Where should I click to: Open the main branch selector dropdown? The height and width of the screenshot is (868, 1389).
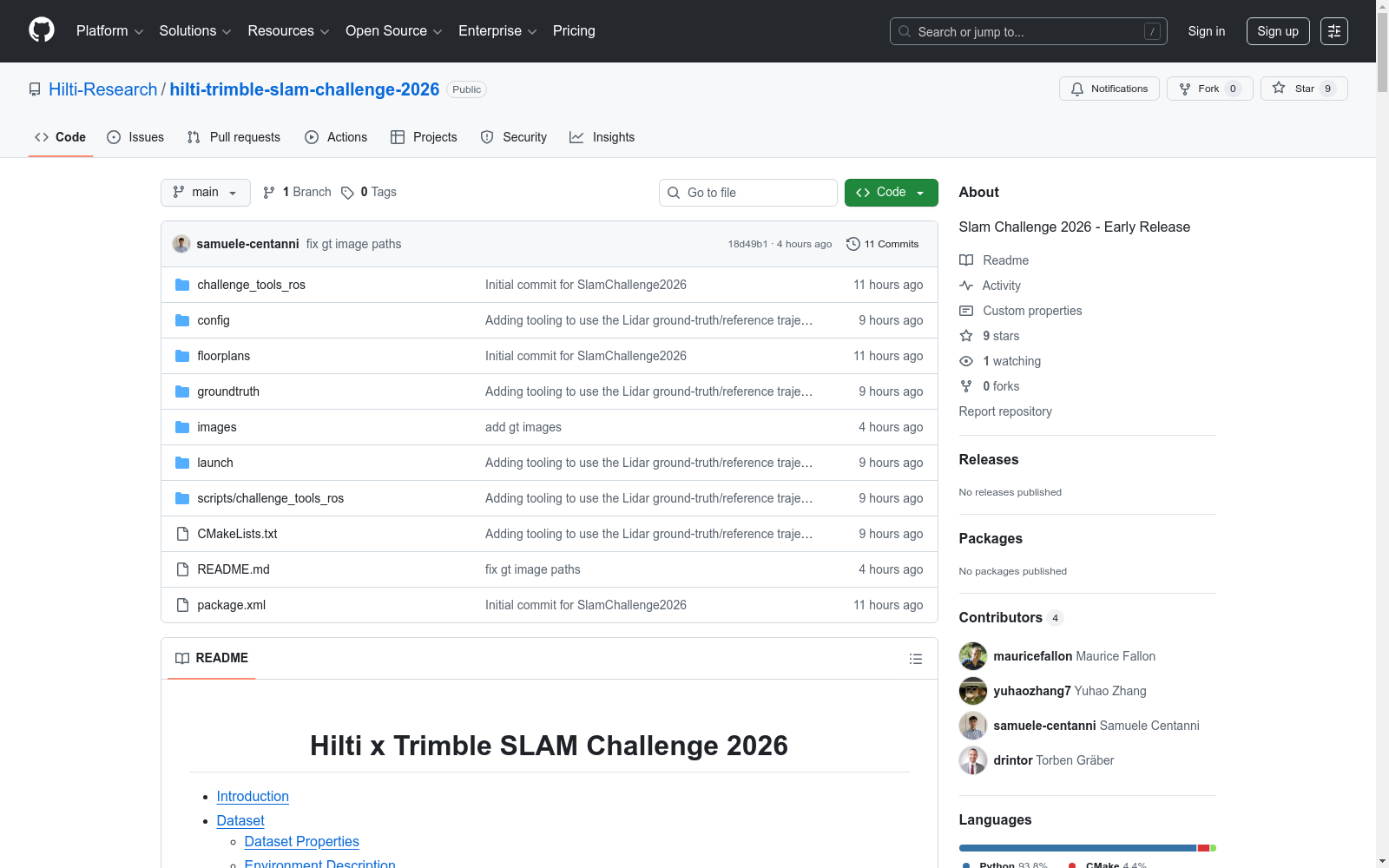coord(206,193)
